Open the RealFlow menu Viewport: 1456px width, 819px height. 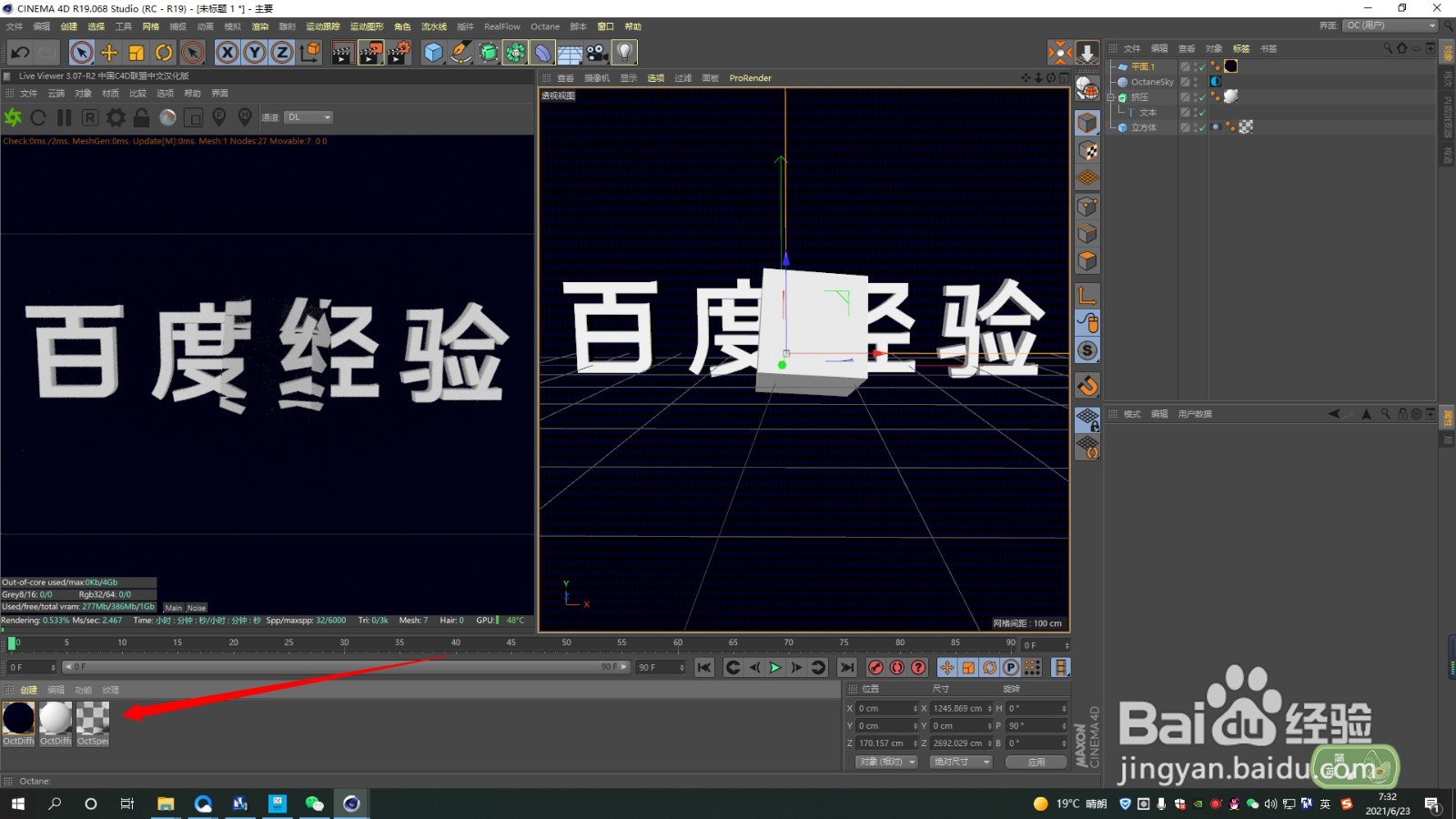[502, 26]
